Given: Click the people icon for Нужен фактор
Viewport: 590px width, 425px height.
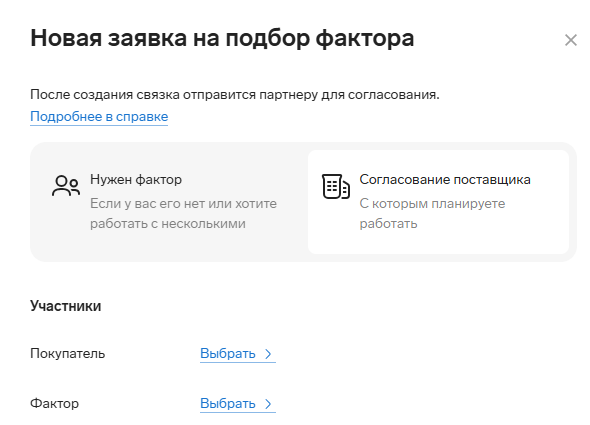Looking at the screenshot, I should click(x=66, y=186).
